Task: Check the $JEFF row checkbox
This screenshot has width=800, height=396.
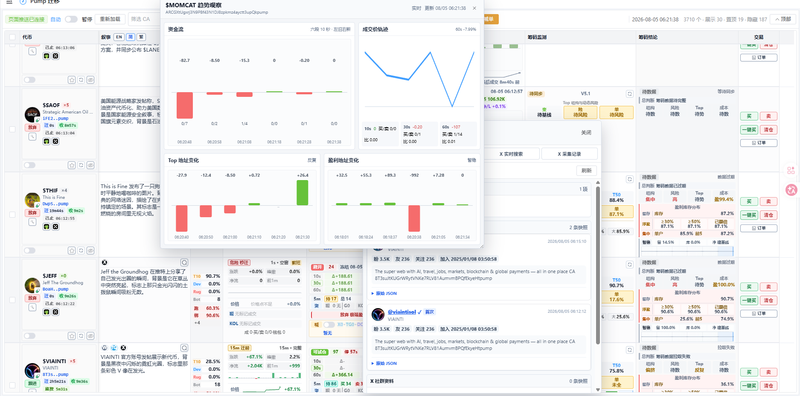Action: coord(12,300)
